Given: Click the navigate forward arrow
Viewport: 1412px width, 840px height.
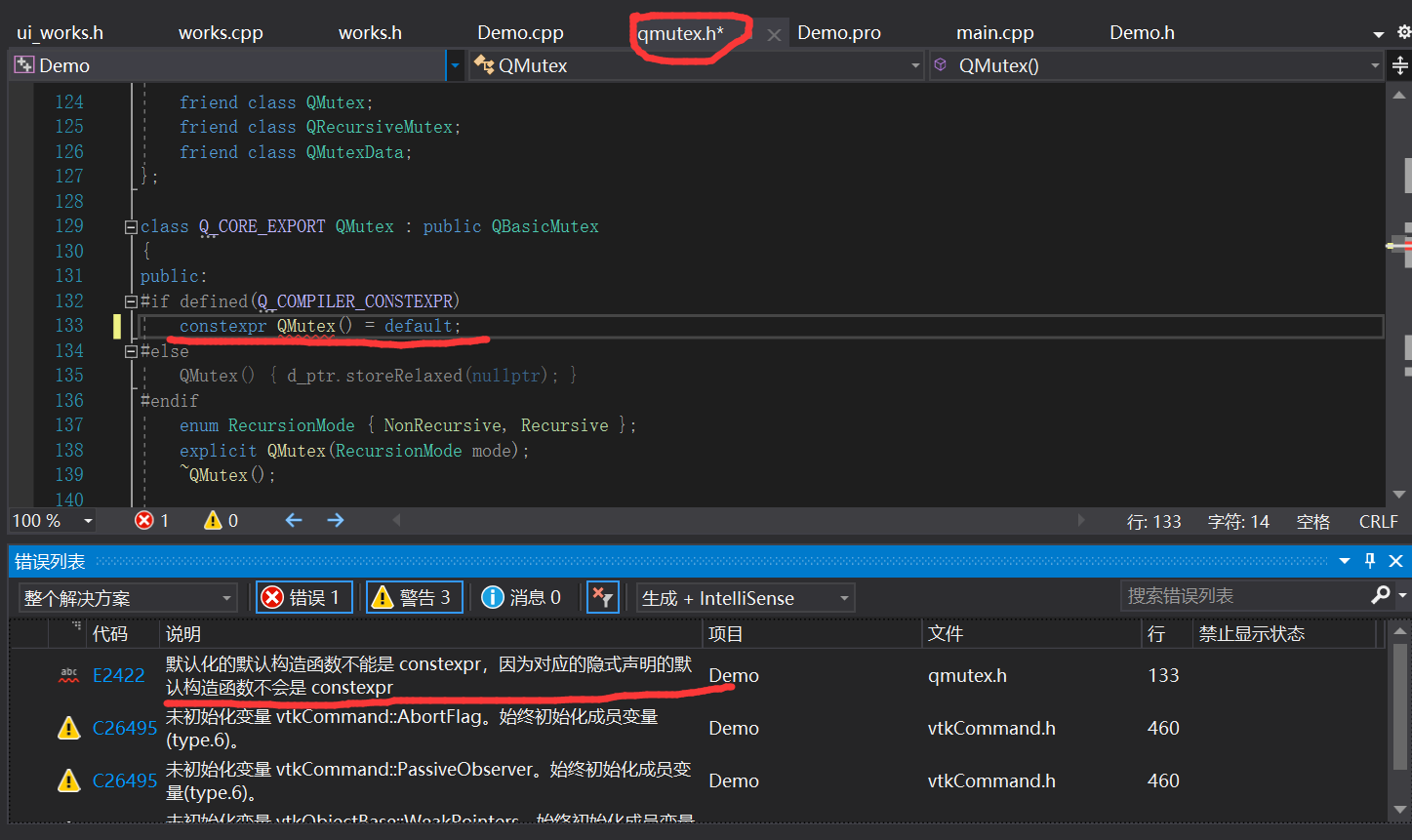Looking at the screenshot, I should point(335,520).
